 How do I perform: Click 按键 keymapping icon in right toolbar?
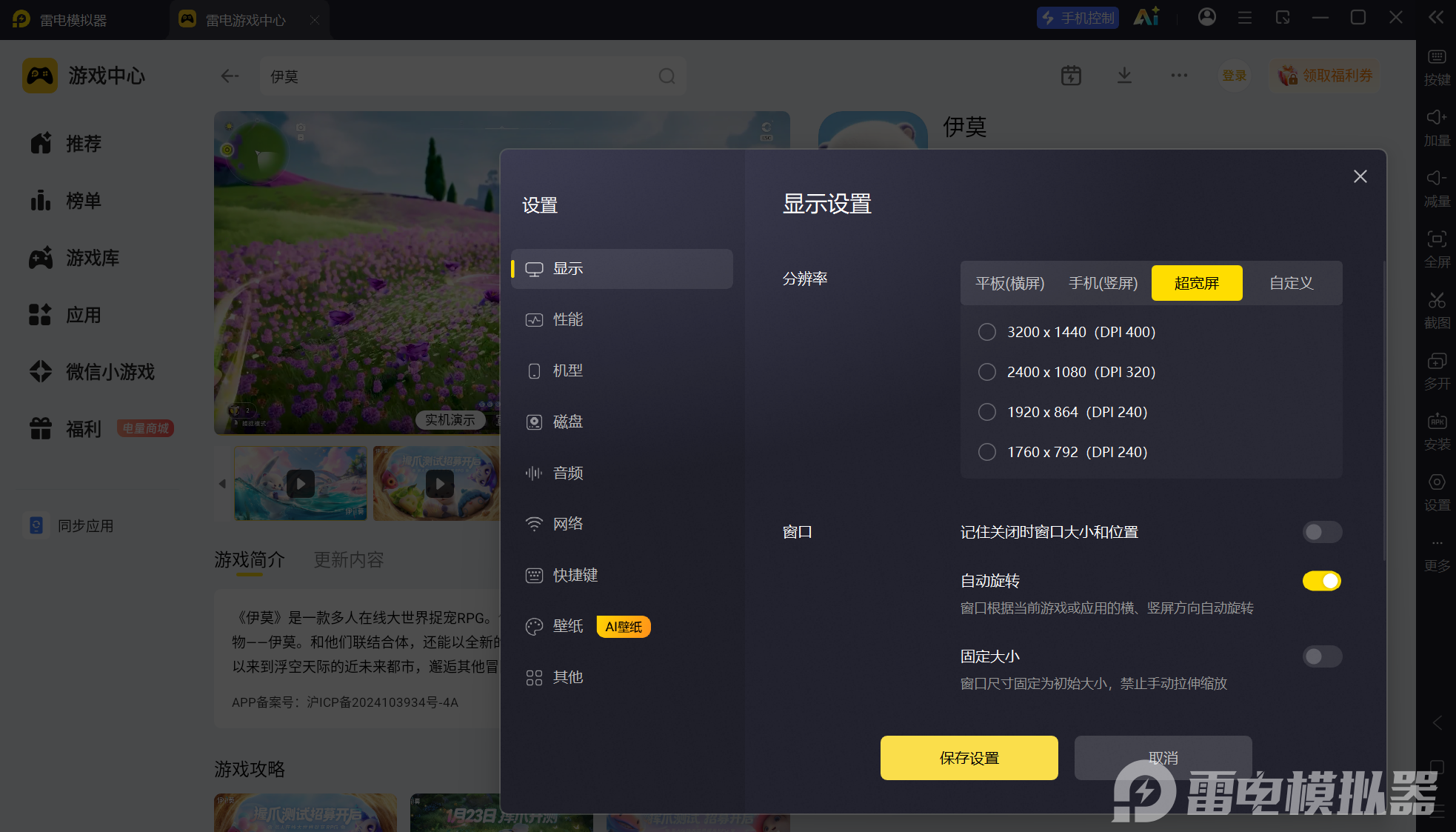tap(1437, 67)
